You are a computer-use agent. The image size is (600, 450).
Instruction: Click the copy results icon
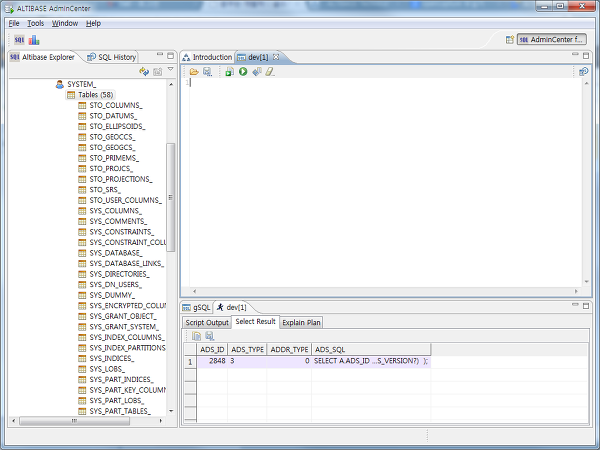[x=196, y=336]
